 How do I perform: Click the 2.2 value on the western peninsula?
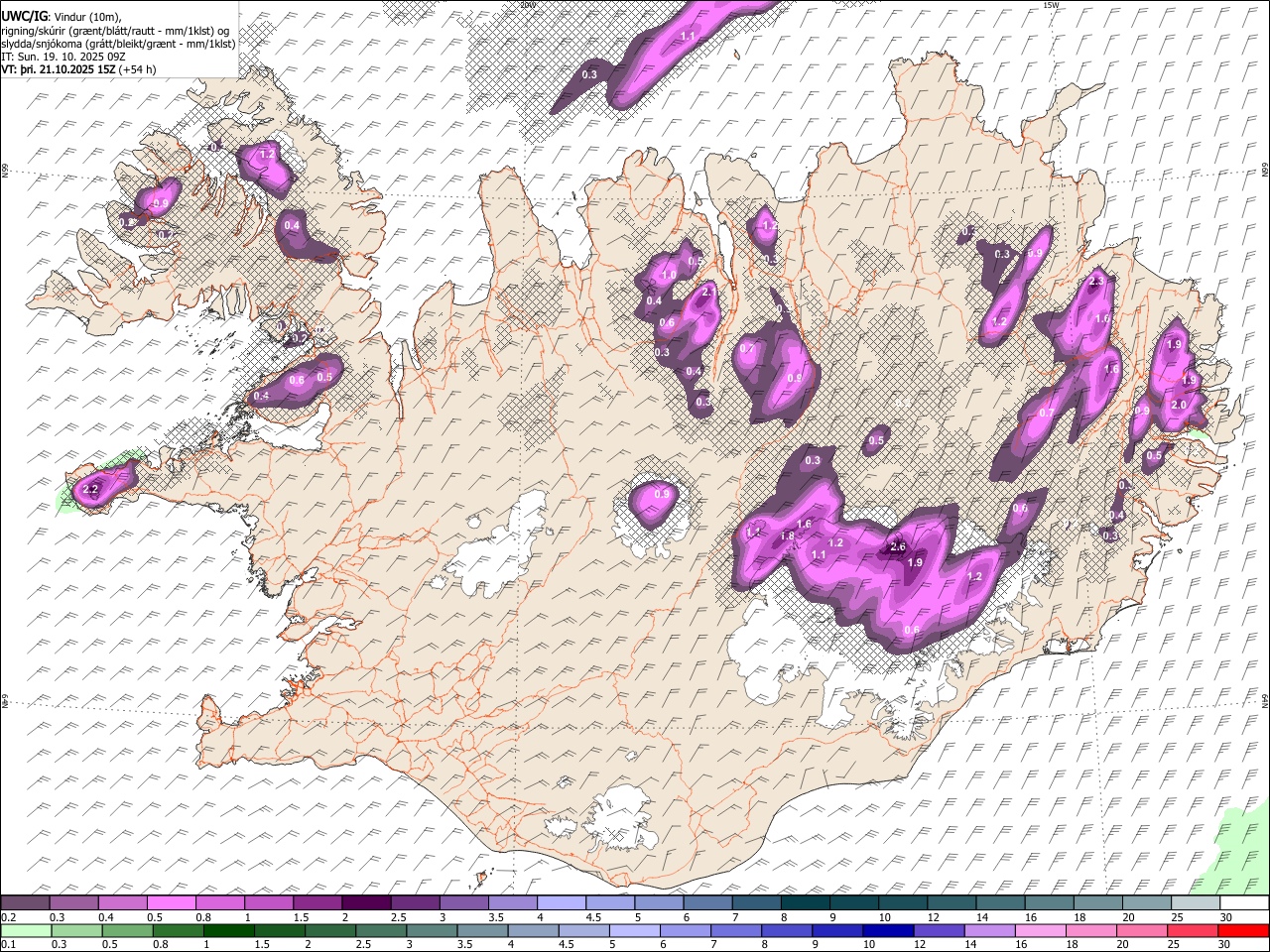90,490
